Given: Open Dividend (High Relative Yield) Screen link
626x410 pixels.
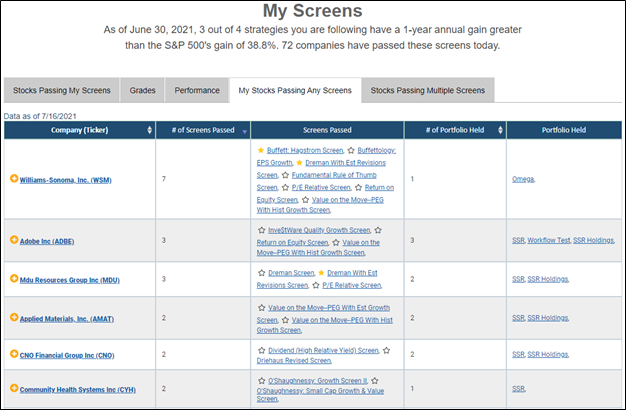Looking at the screenshot, I should tap(323, 351).
